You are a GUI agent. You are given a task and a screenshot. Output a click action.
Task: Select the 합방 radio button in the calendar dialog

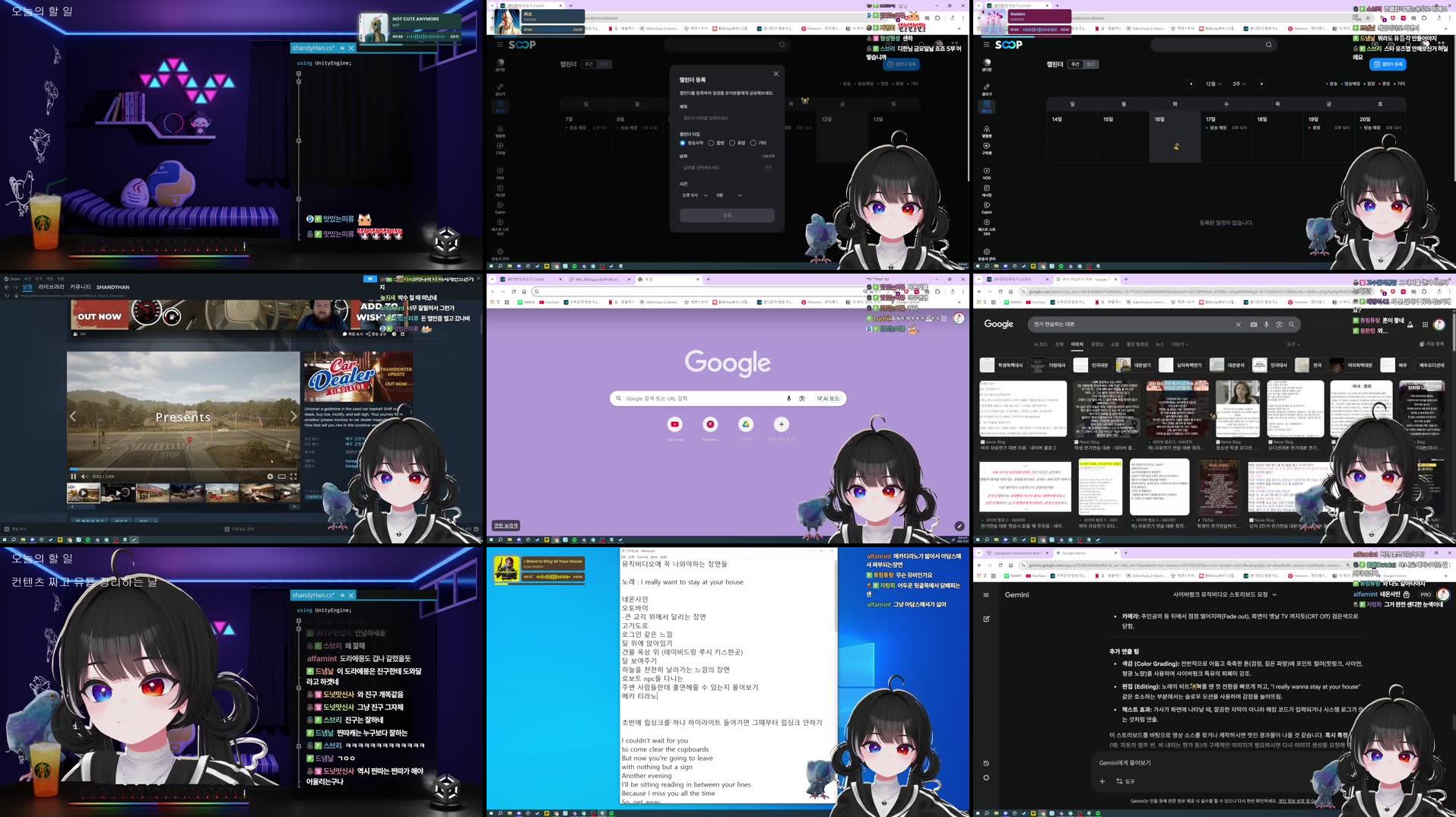[712, 143]
